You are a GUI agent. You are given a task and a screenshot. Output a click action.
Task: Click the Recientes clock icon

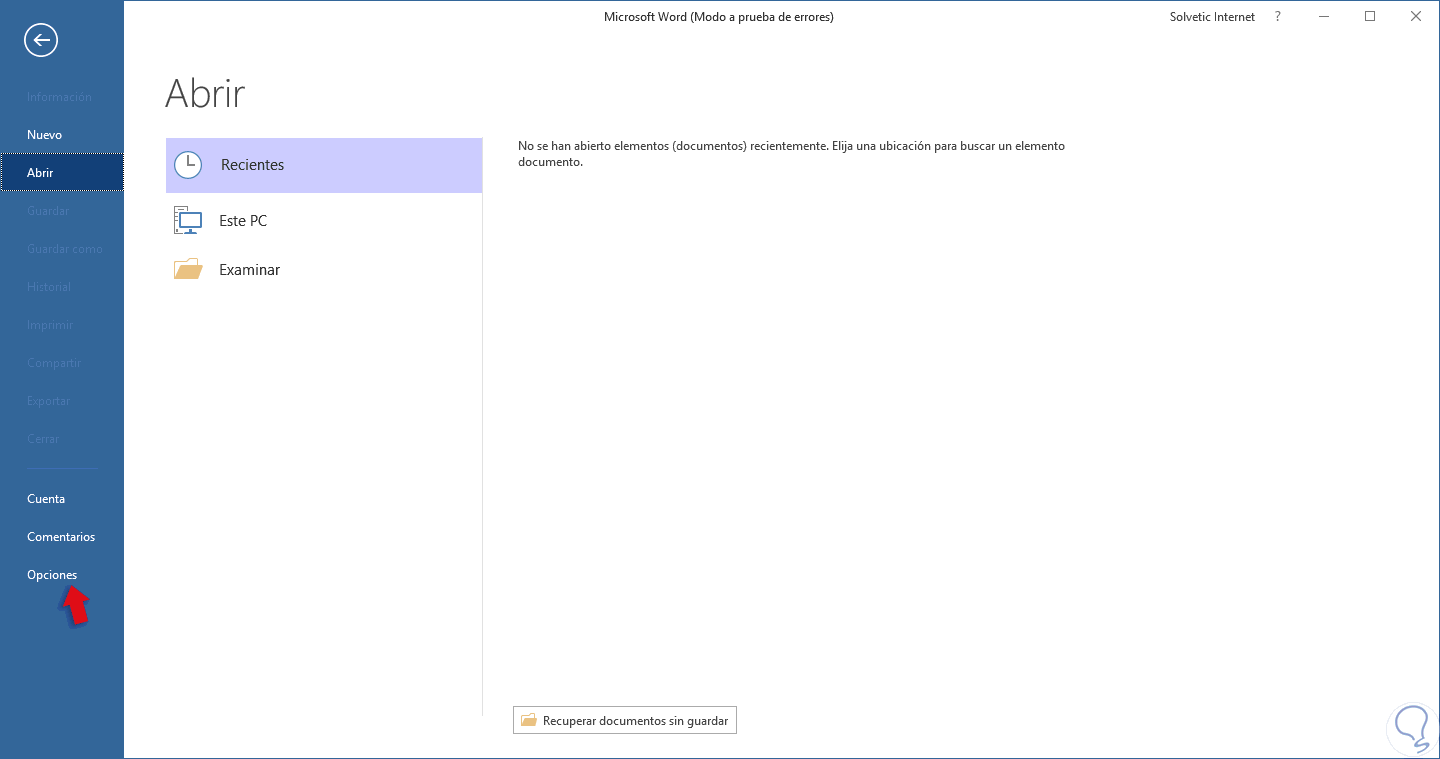[x=188, y=164]
